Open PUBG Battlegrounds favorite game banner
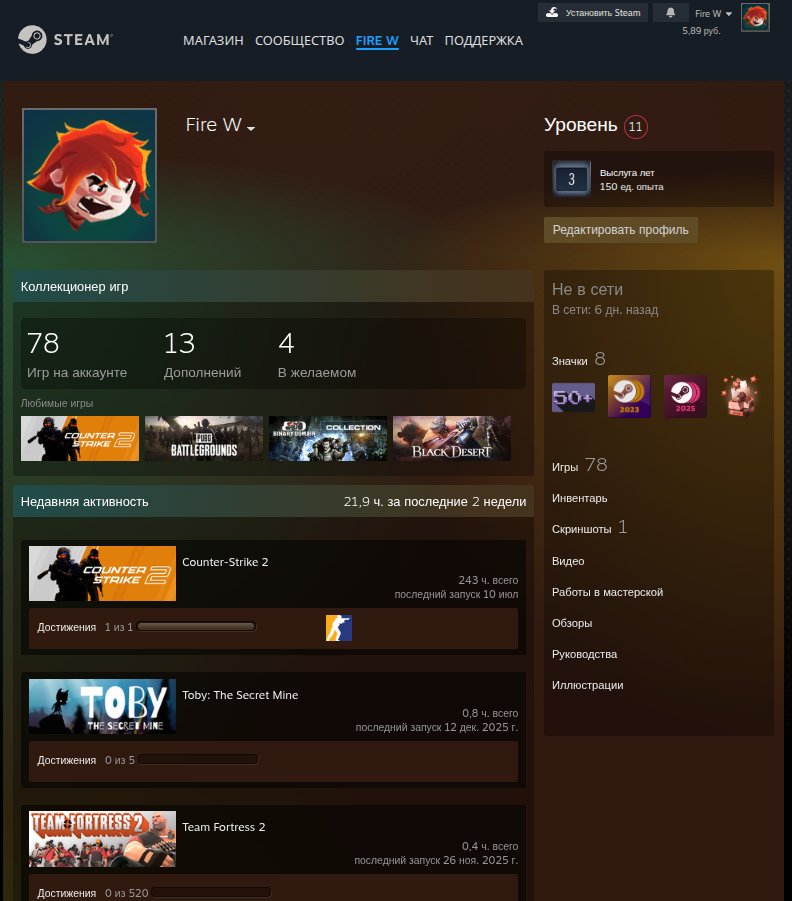The width and height of the screenshot is (792, 901). point(204,438)
